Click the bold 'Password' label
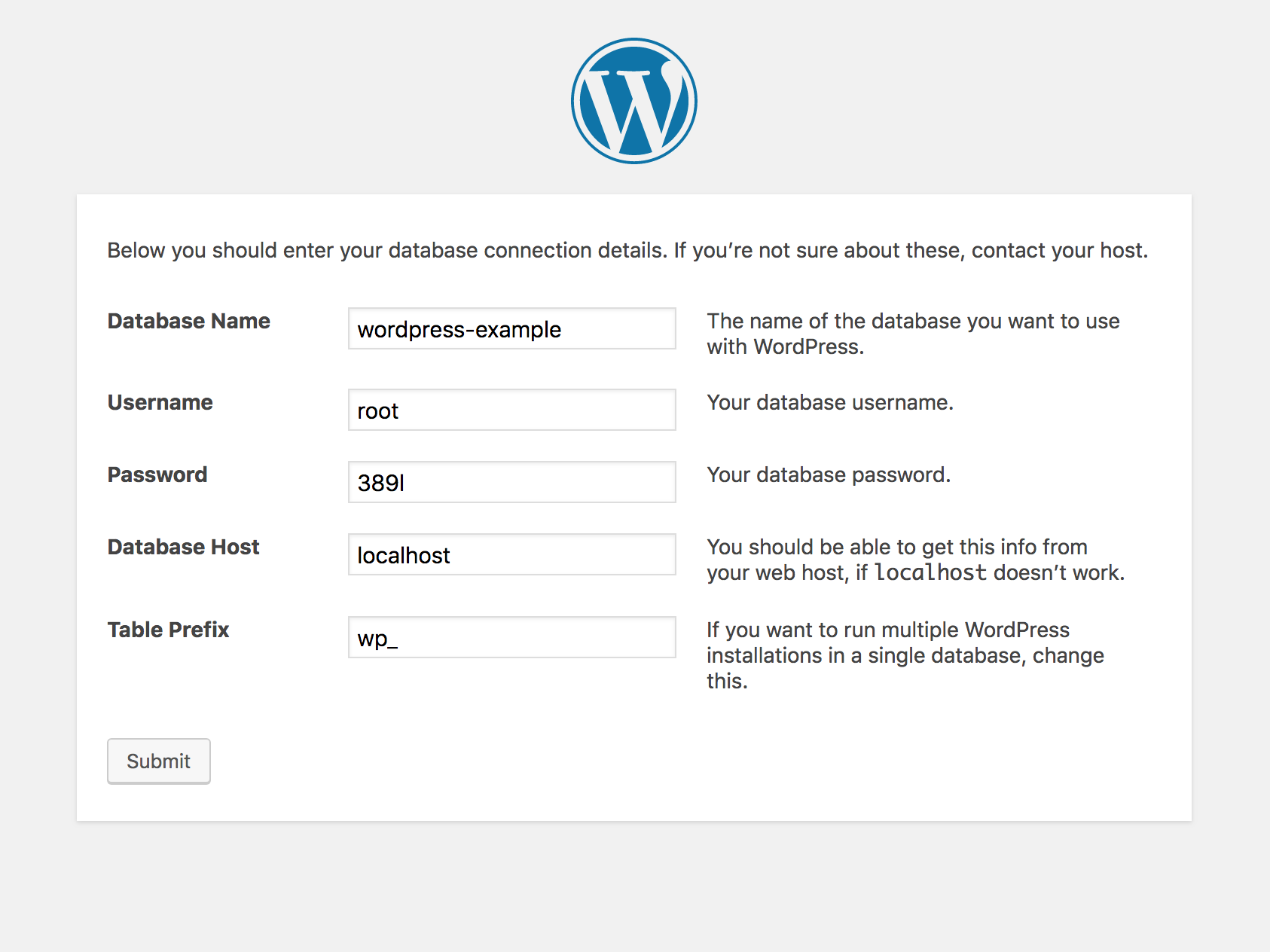This screenshot has width=1270, height=952. tap(157, 475)
